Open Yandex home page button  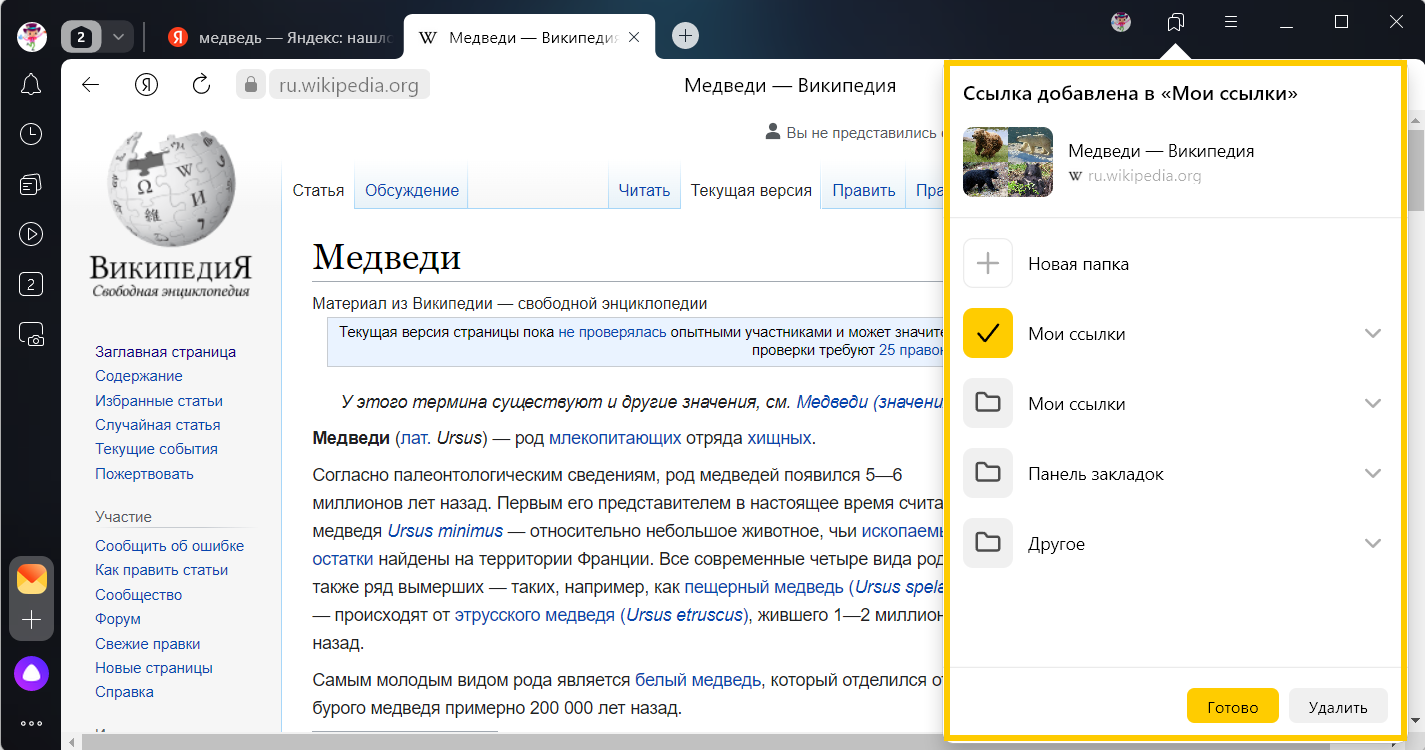146,84
